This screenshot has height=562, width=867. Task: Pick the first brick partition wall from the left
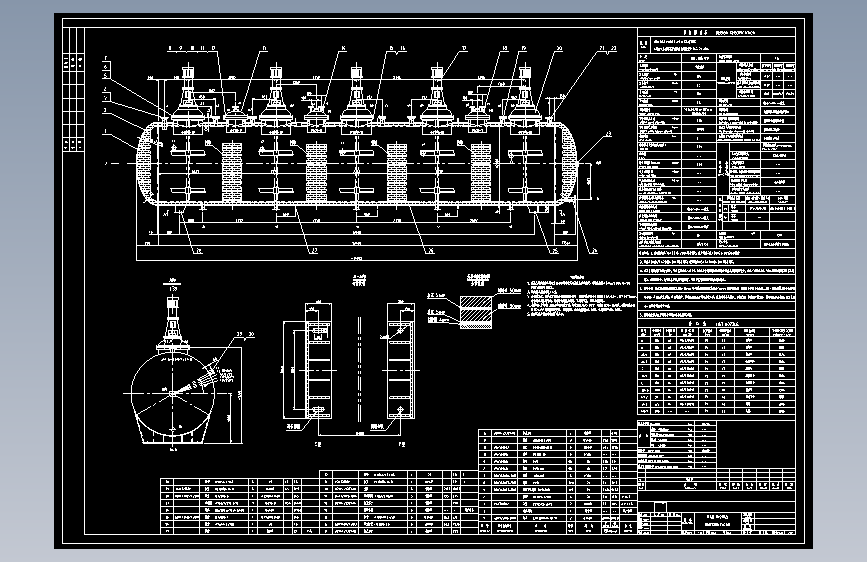[232, 172]
